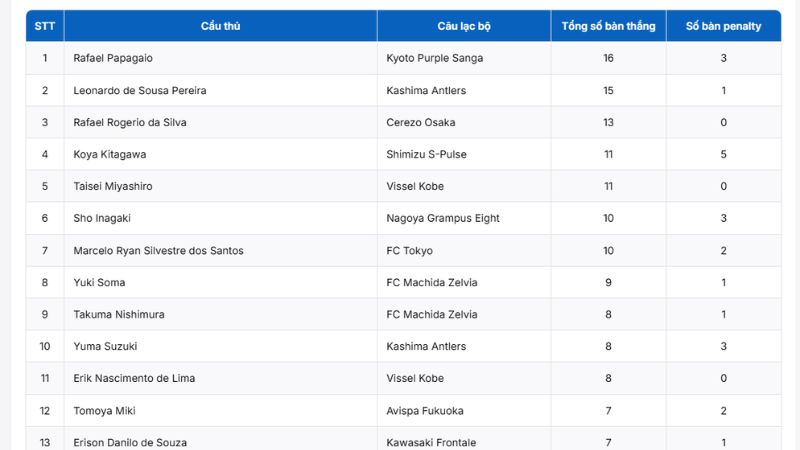Image resolution: width=800 pixels, height=450 pixels.
Task: Click Sho Inagaki's name
Action: [x=102, y=218]
